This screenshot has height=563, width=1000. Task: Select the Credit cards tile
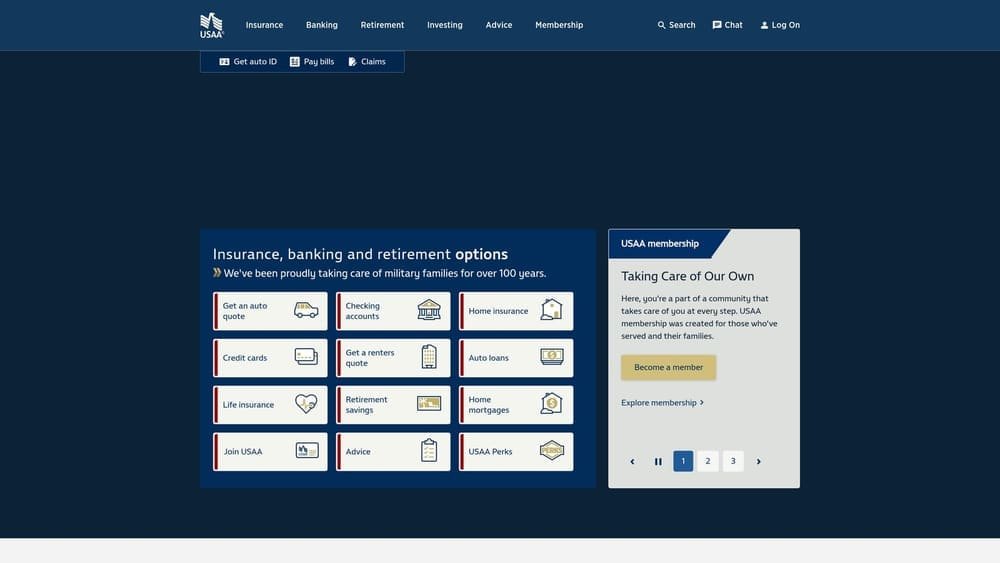point(270,358)
